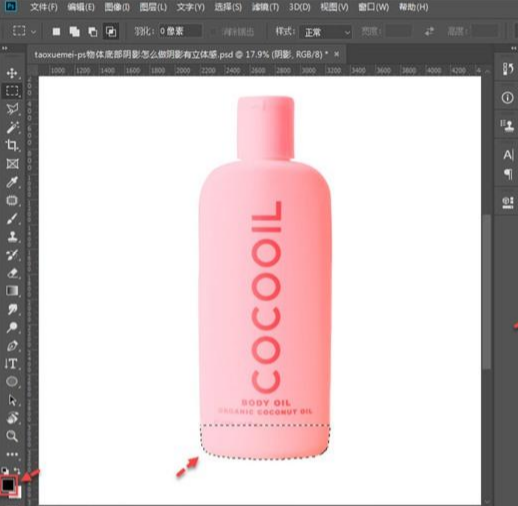Choose Add to Selection mode

pyautogui.click(x=74, y=32)
